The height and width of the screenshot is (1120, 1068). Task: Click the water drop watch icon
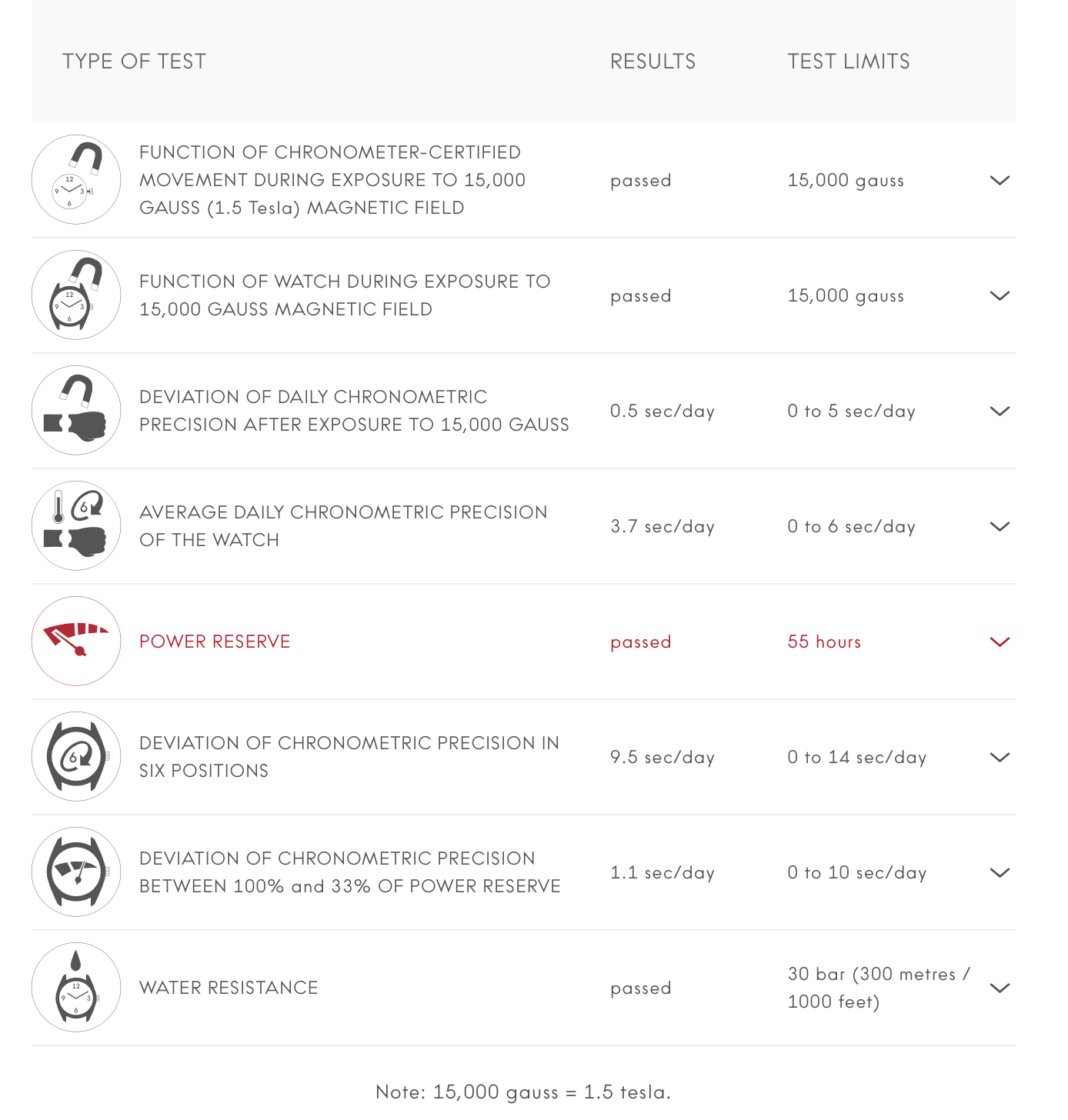[x=76, y=988]
